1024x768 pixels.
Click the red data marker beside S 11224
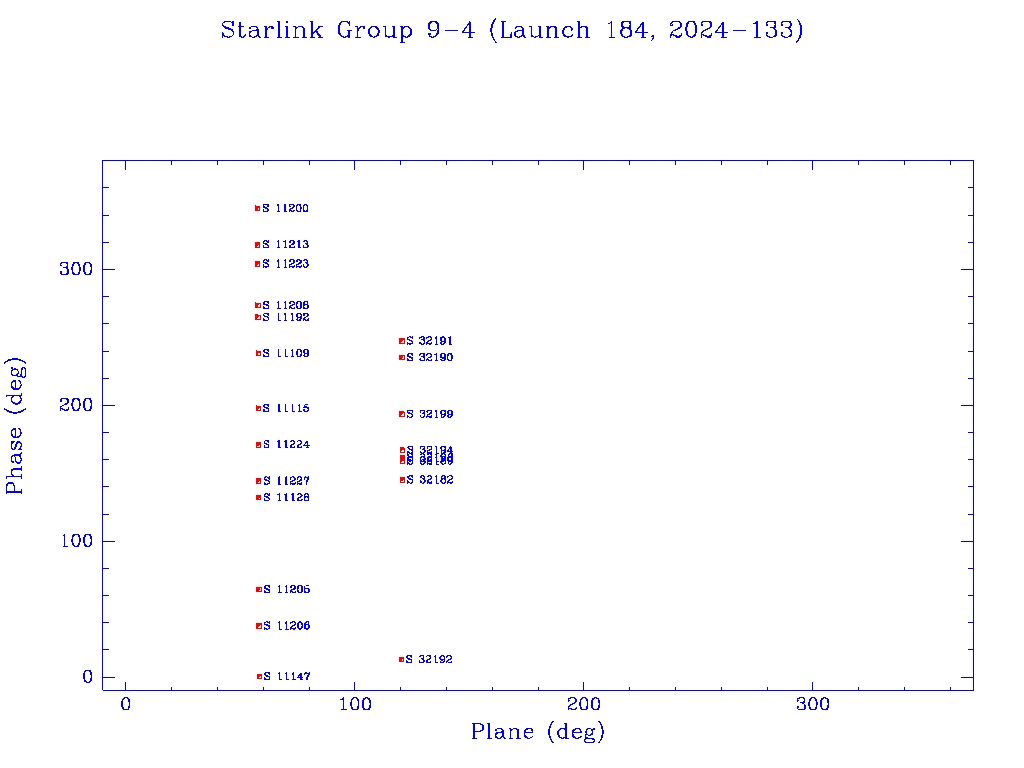pyautogui.click(x=259, y=445)
